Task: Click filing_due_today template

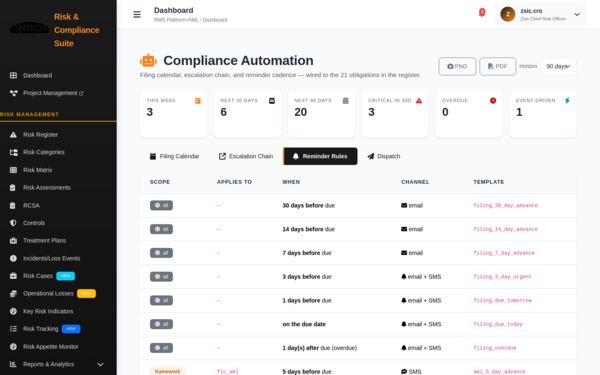Action: click(x=498, y=324)
